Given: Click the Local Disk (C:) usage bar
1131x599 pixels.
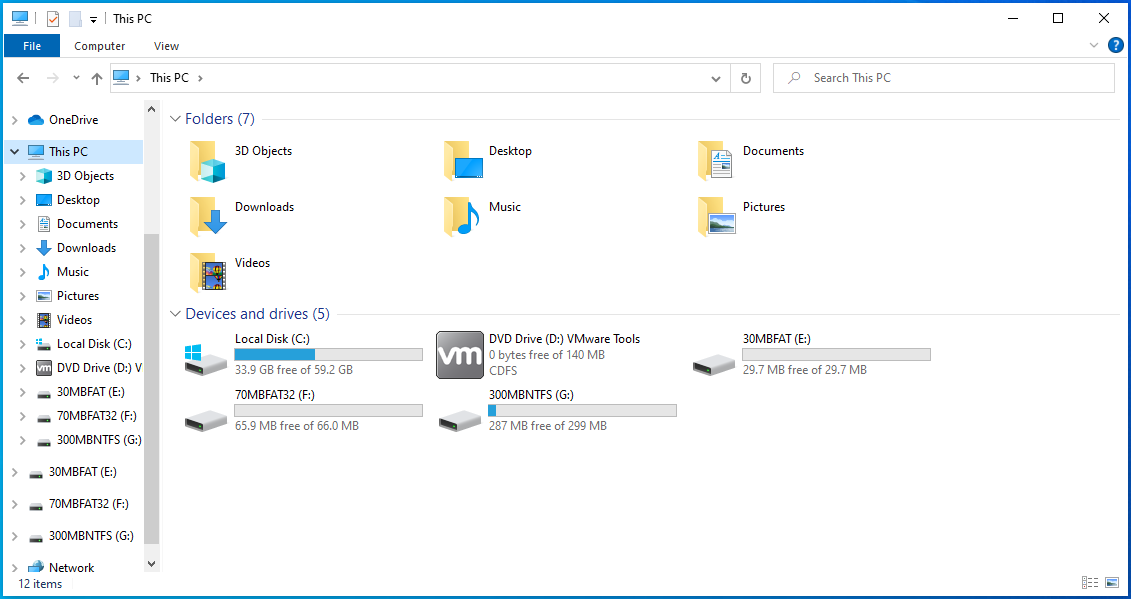Looking at the screenshot, I should coord(328,354).
